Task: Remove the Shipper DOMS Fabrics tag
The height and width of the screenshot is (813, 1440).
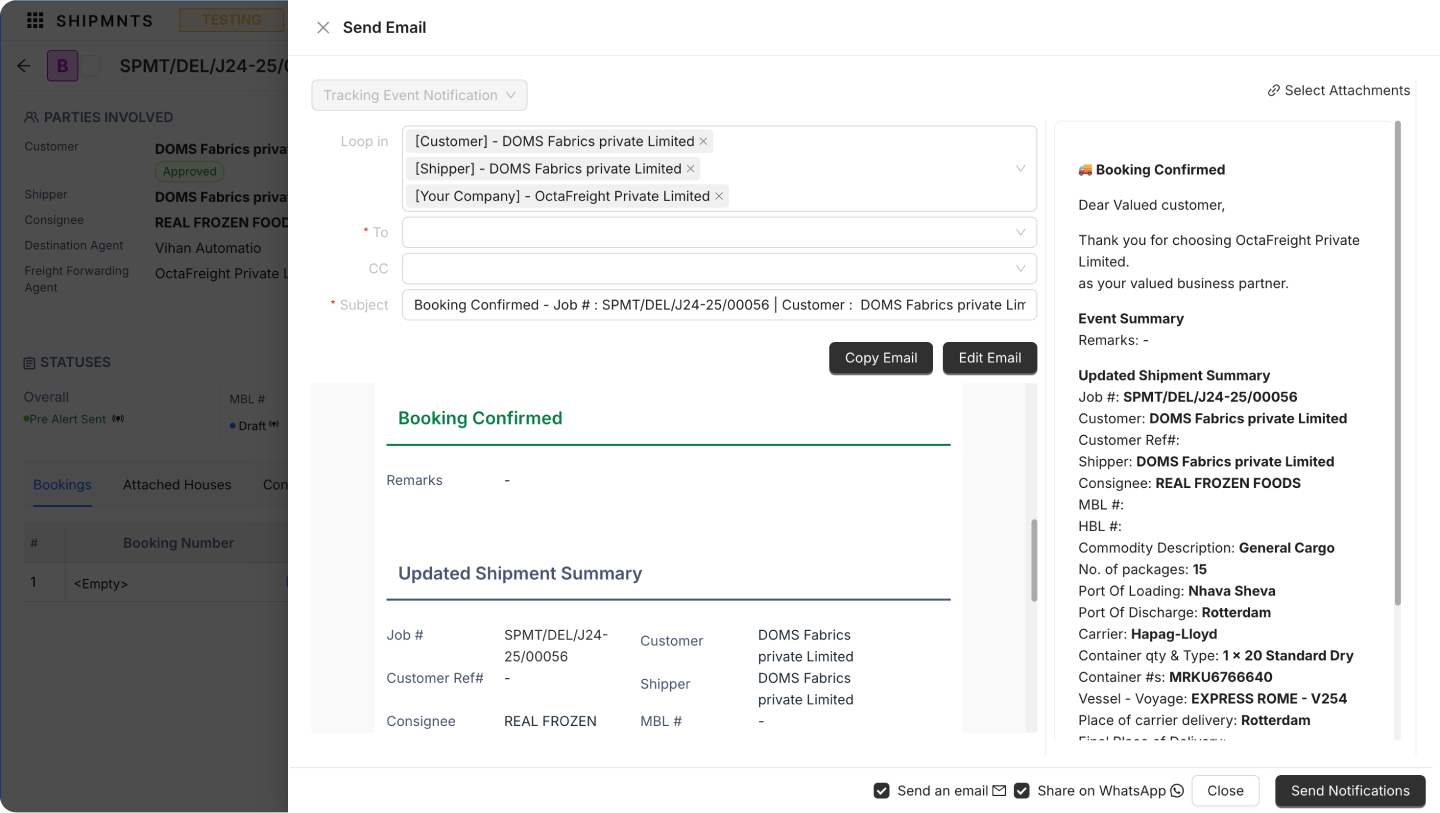Action: click(690, 169)
